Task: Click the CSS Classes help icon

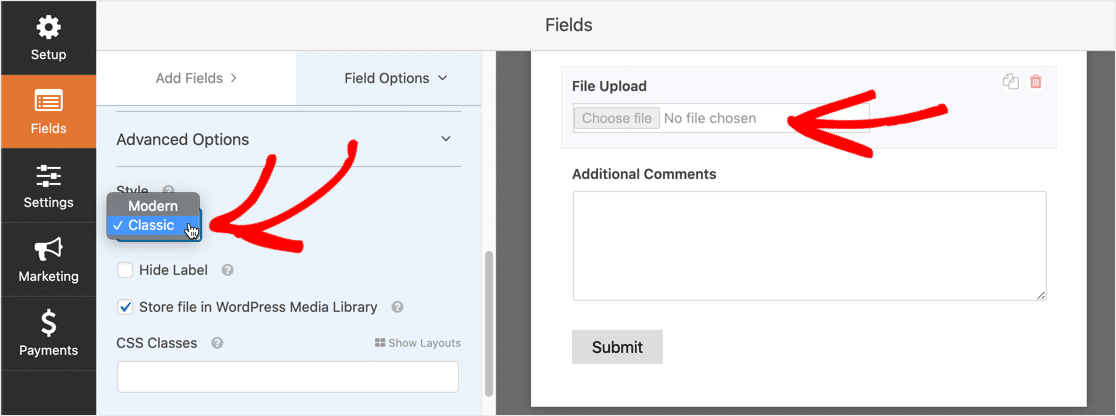Action: 217,343
